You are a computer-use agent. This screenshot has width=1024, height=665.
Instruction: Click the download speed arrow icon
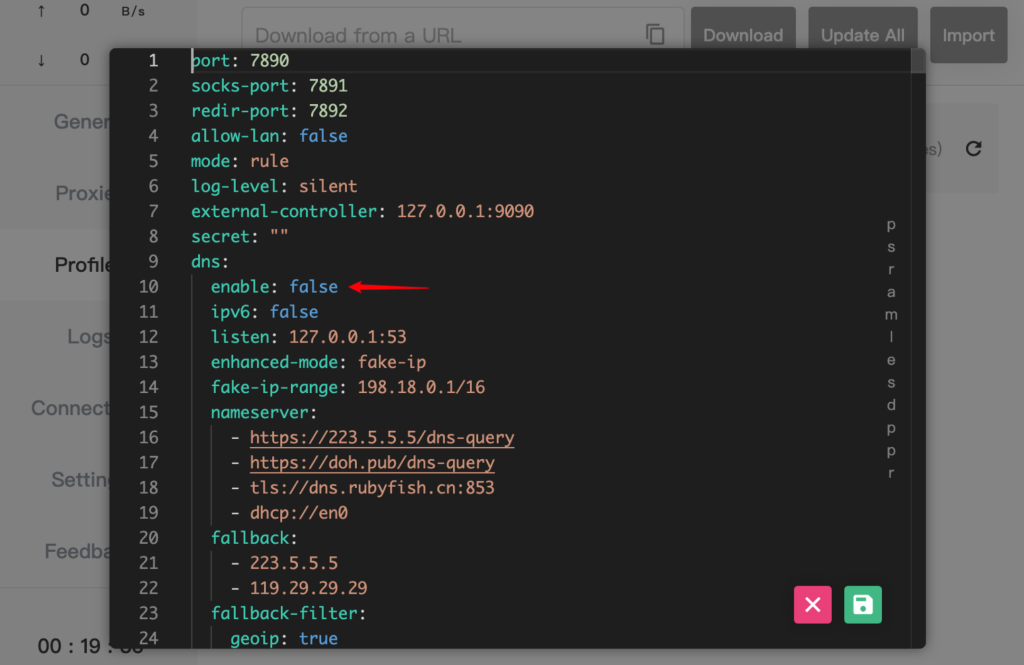[41, 60]
